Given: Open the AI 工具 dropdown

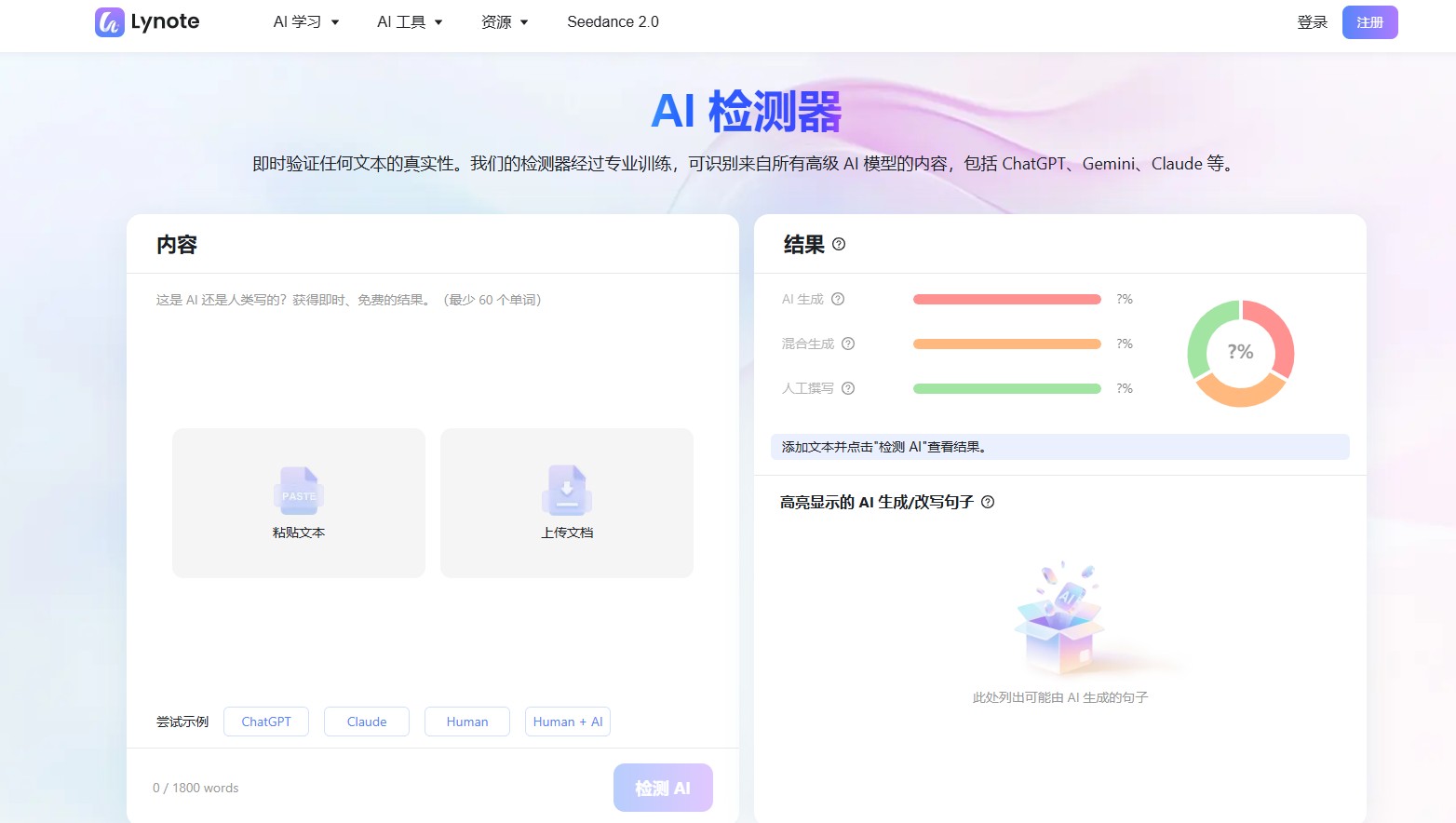Looking at the screenshot, I should [410, 21].
